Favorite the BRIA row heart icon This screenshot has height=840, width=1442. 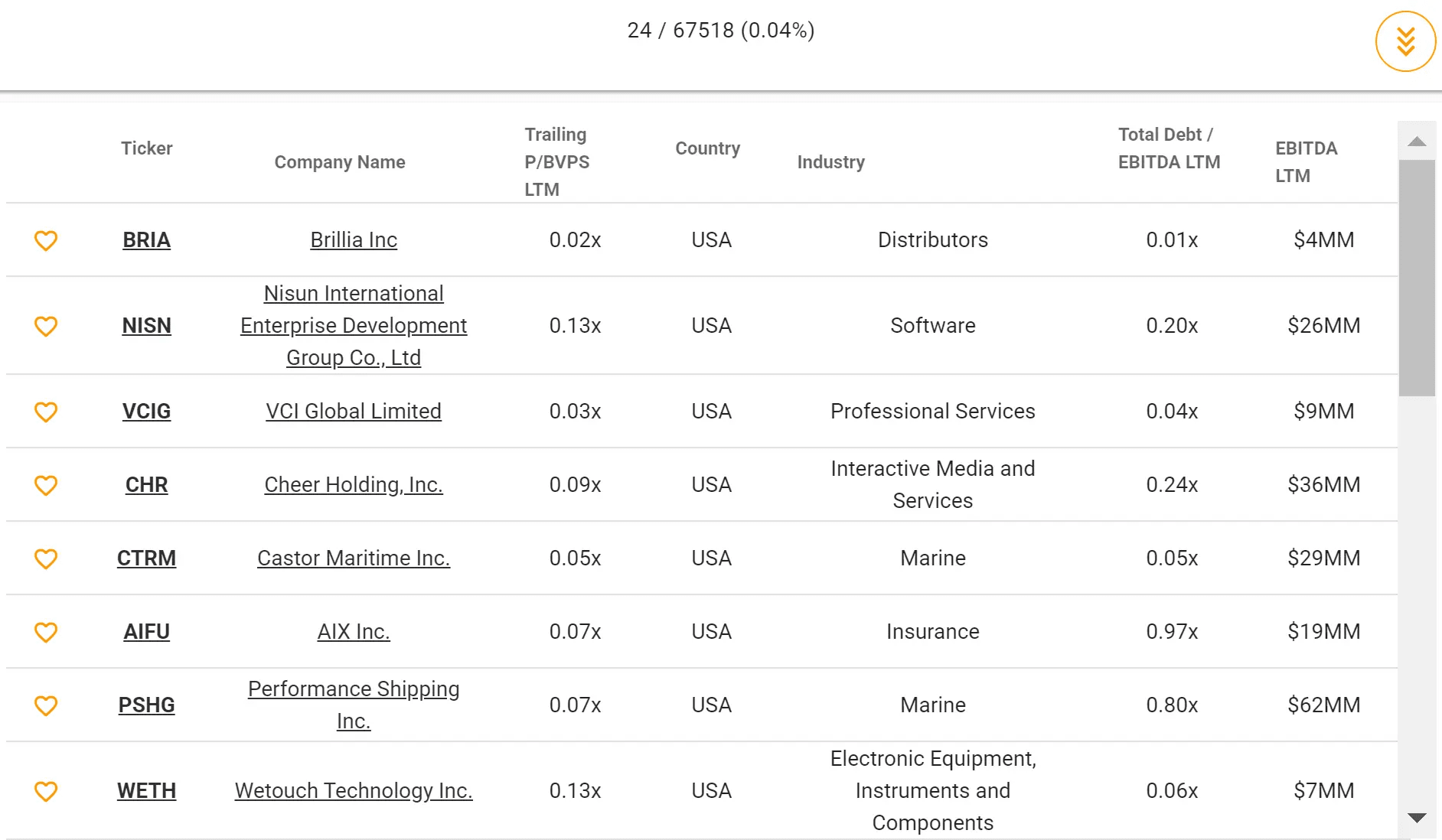tap(46, 240)
